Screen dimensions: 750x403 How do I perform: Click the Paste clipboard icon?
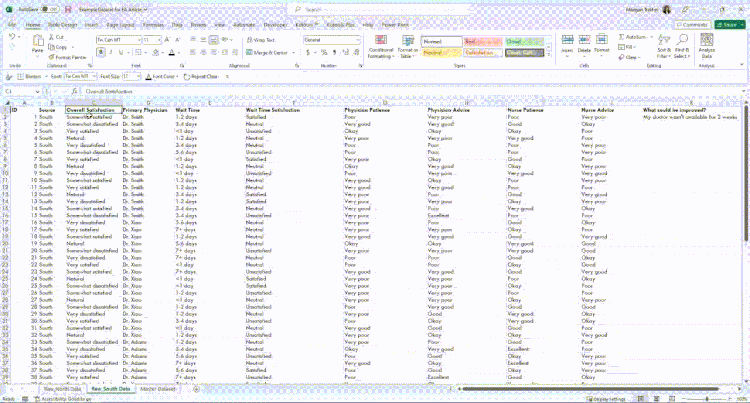[x=38, y=42]
